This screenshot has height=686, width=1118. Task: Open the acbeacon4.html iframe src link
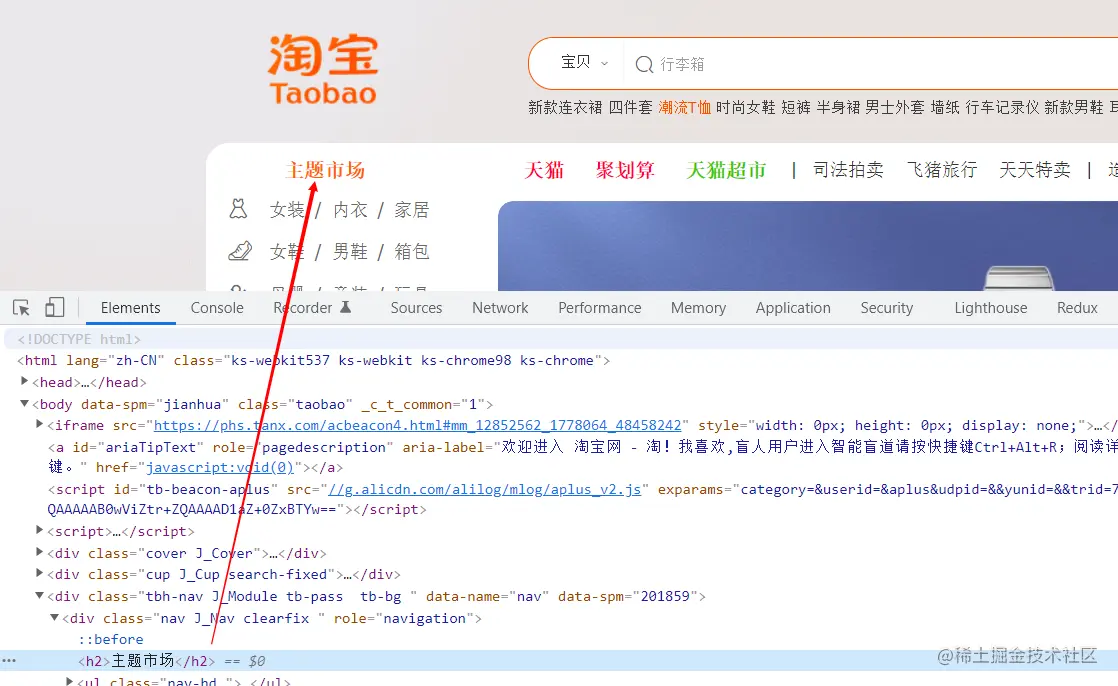coord(417,425)
